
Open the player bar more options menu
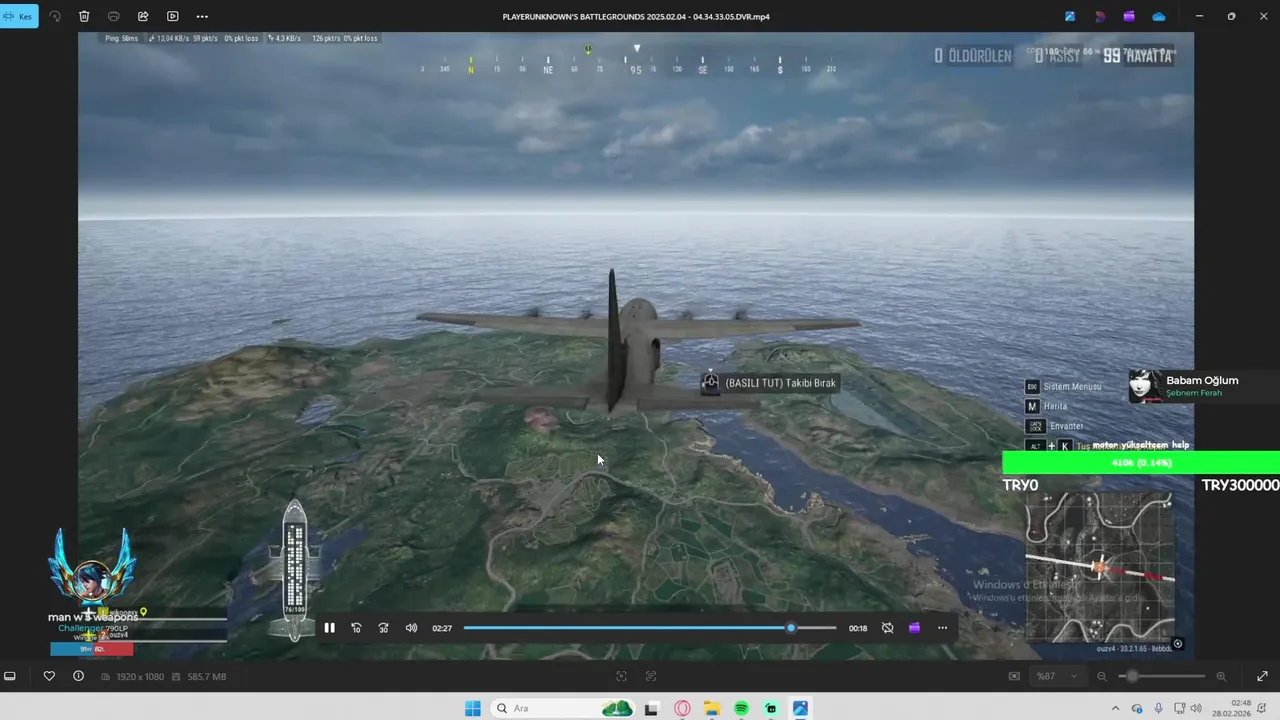(942, 628)
